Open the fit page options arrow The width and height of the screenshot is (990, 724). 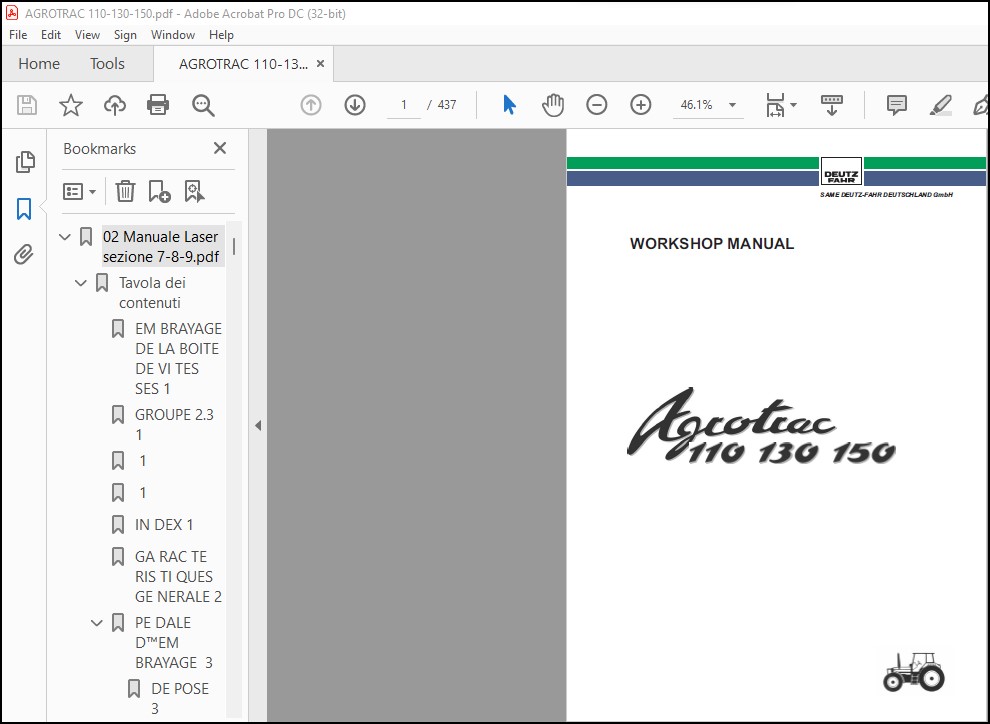point(794,105)
